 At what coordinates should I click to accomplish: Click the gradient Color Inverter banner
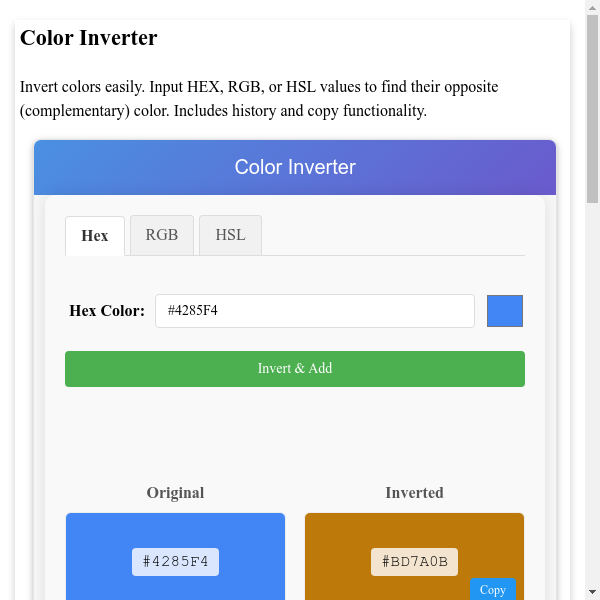[295, 167]
